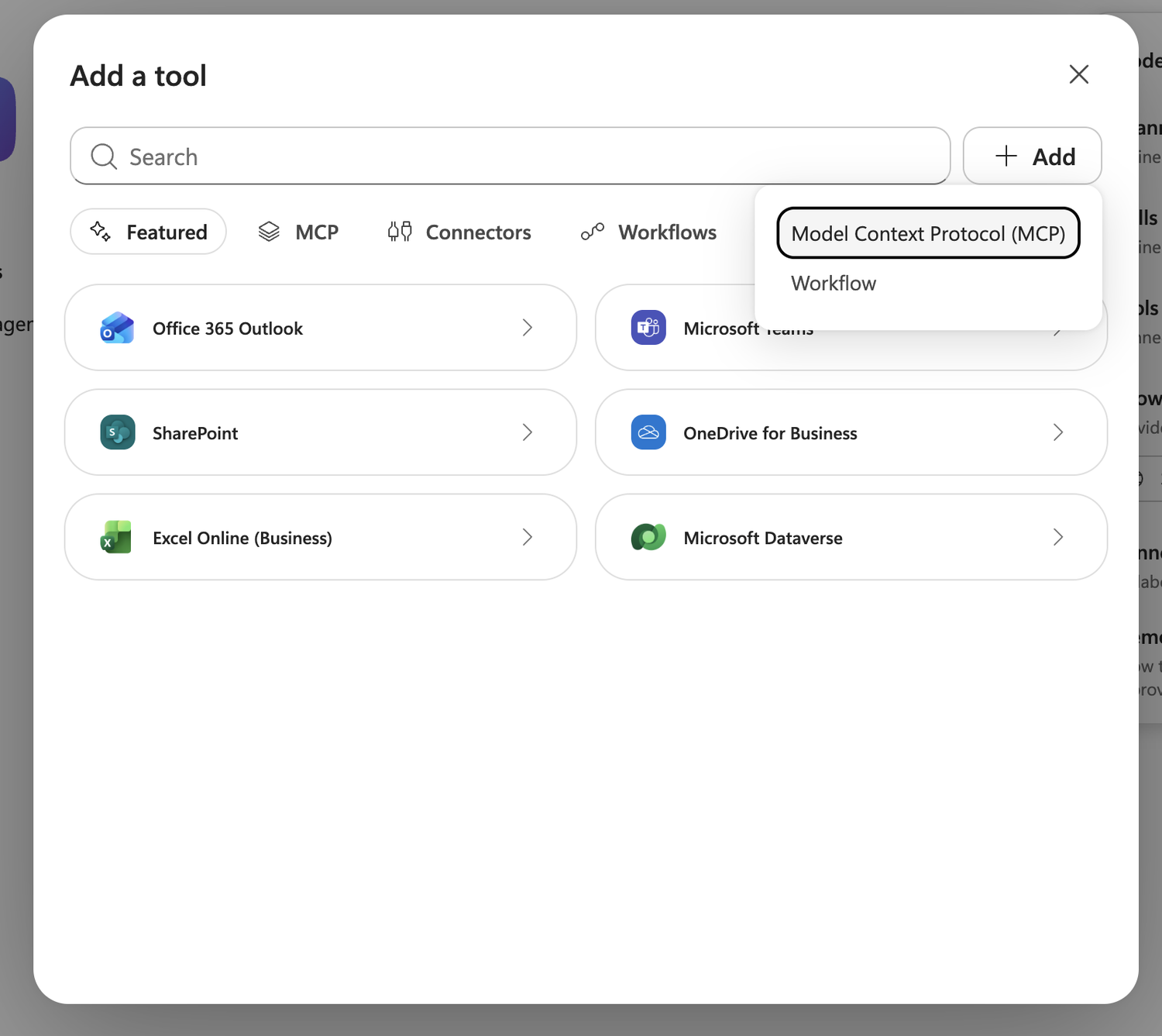Click the Office 365 Outlook label
The image size is (1162, 1036).
(x=228, y=329)
